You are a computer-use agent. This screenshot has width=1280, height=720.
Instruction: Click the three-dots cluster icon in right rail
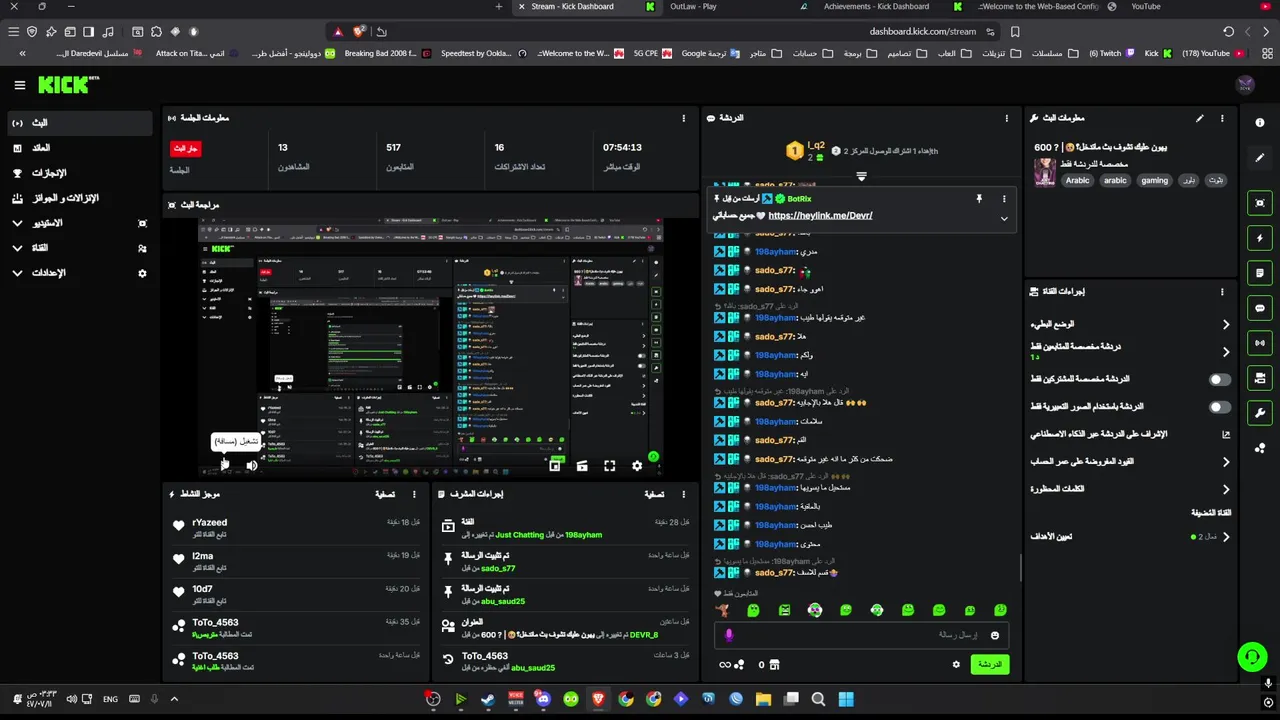click(1260, 448)
